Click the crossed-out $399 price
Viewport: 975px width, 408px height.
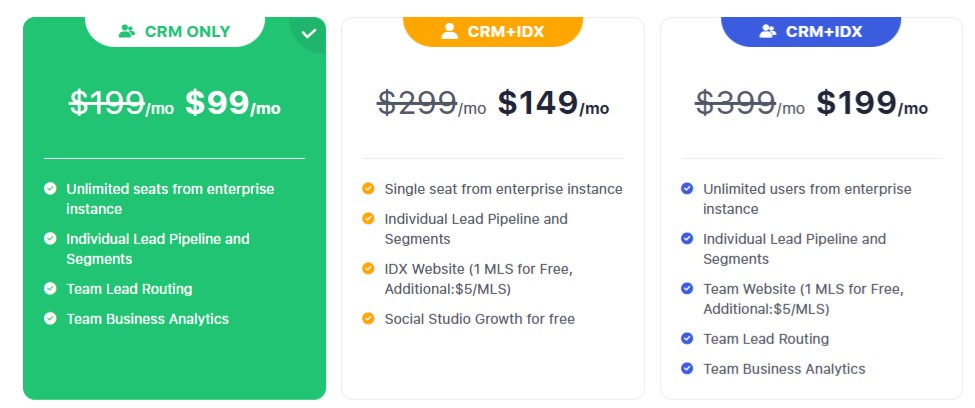click(736, 103)
